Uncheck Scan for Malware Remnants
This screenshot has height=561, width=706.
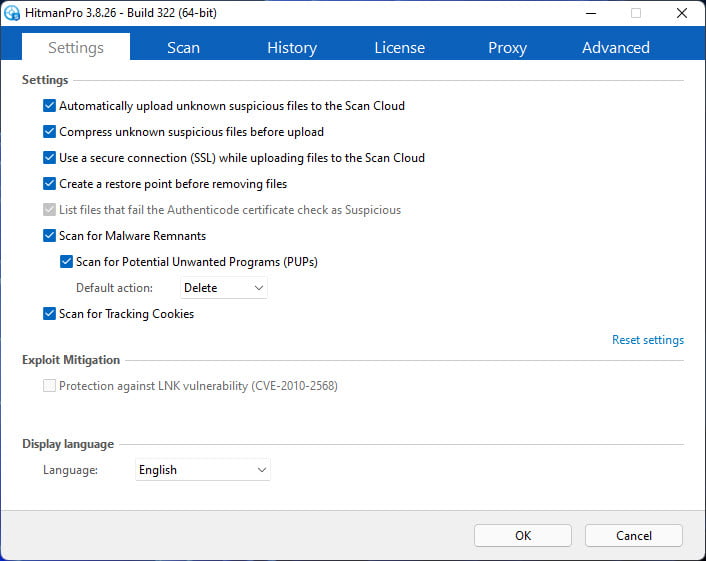coord(50,235)
